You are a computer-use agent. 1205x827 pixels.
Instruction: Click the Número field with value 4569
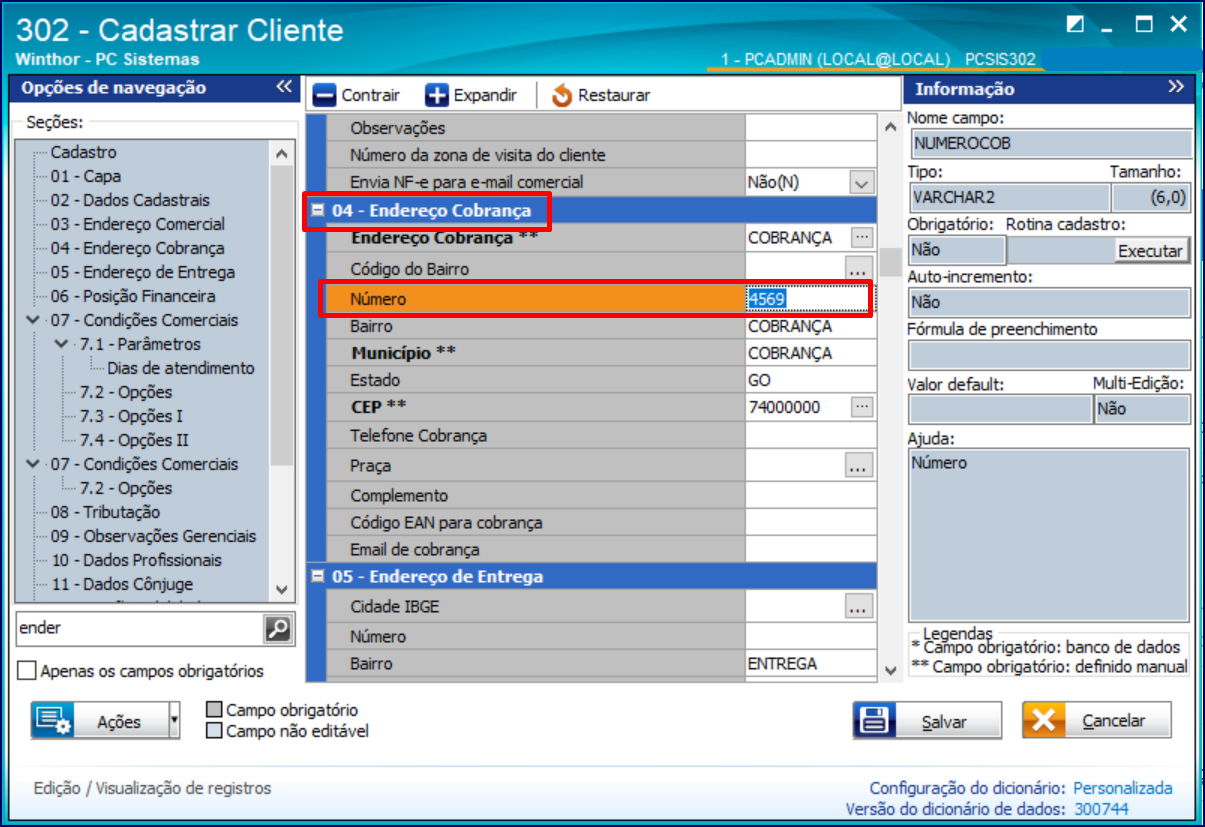(x=808, y=298)
